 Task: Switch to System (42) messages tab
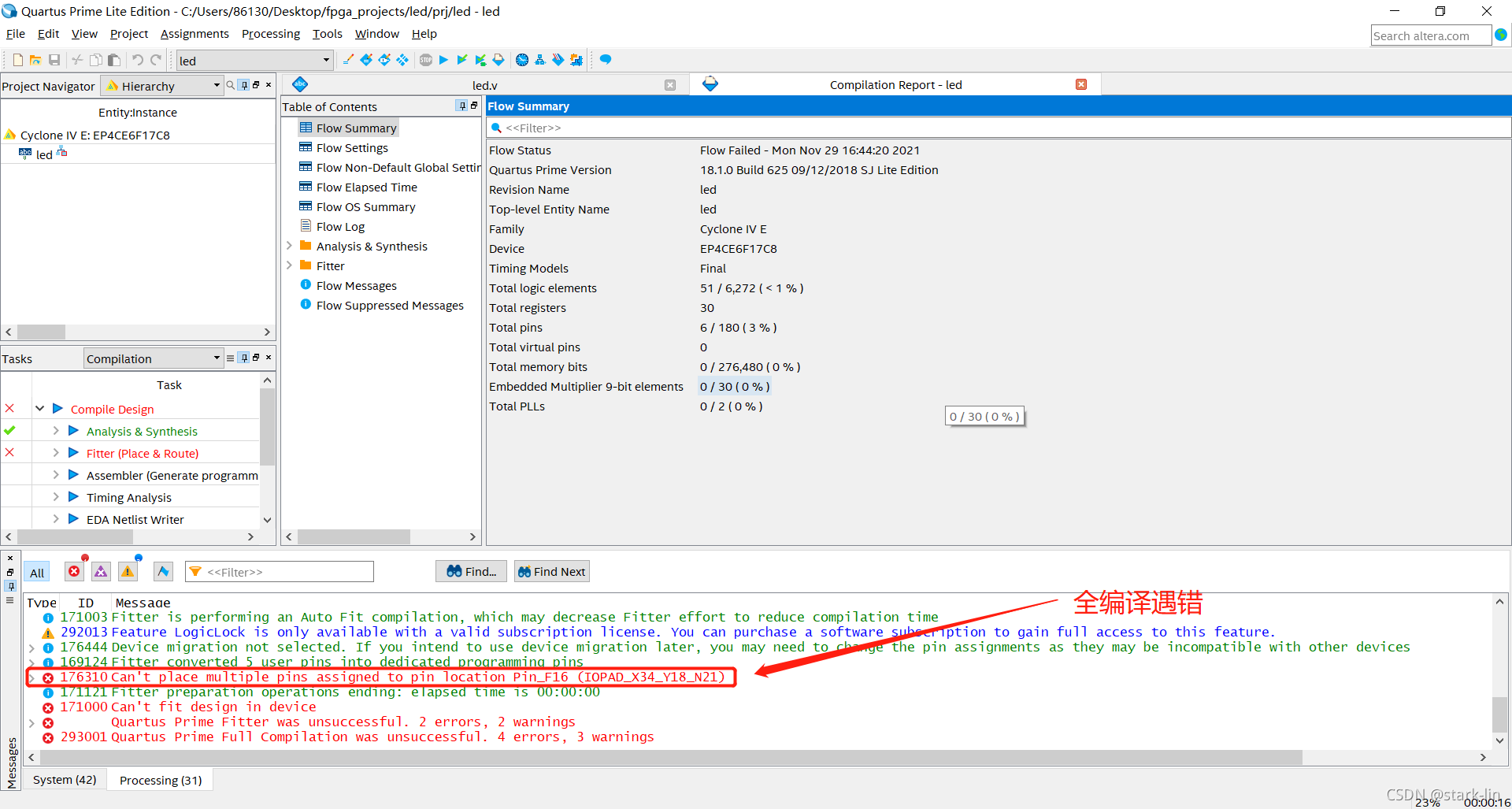(x=65, y=780)
